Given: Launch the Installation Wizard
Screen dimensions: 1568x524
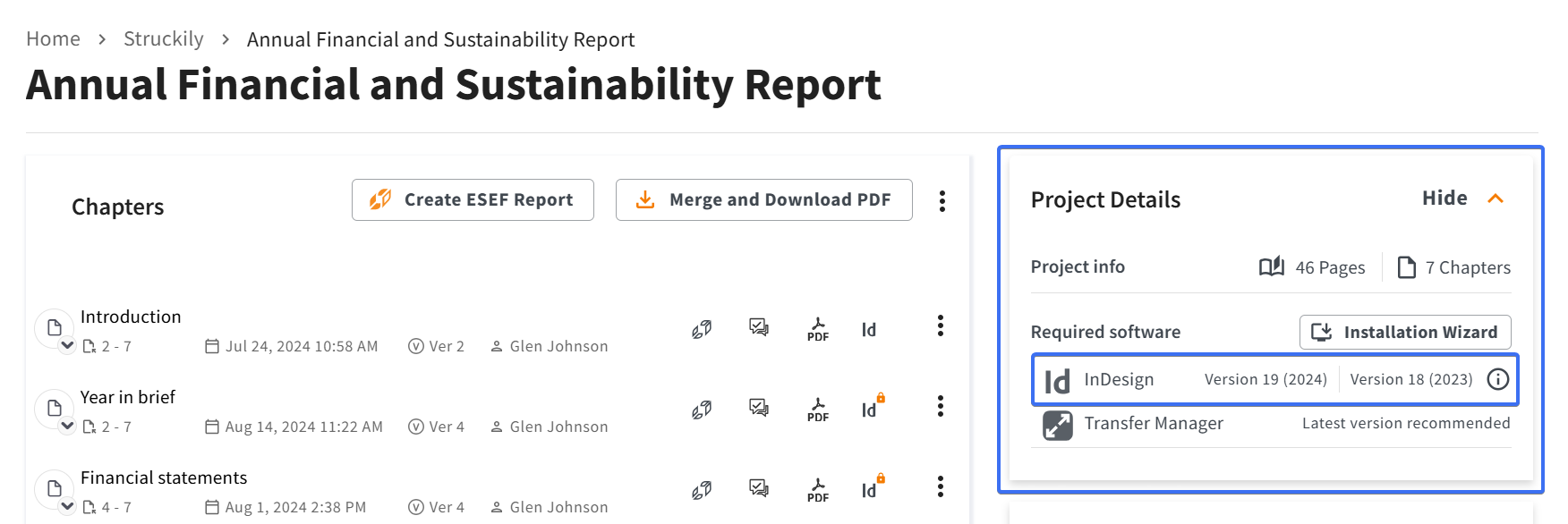Looking at the screenshot, I should 1405,332.
